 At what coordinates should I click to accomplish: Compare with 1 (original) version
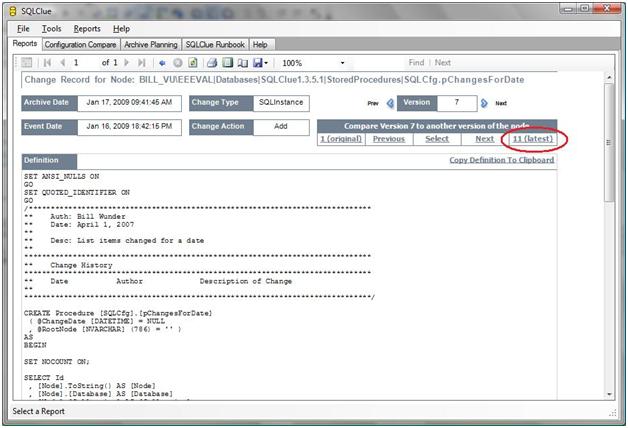click(341, 139)
